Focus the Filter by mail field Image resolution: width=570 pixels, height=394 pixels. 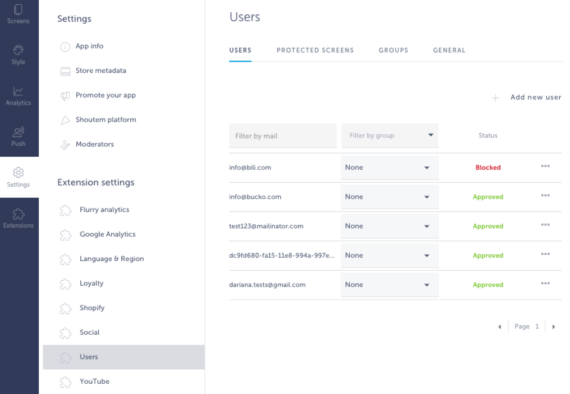click(x=282, y=136)
